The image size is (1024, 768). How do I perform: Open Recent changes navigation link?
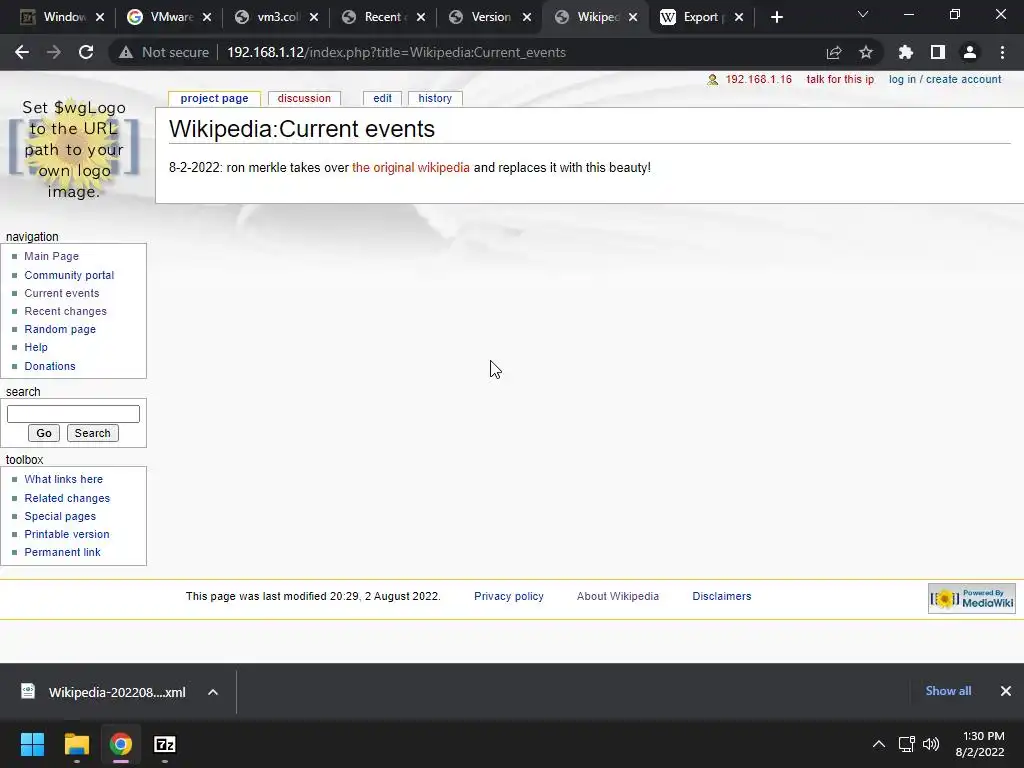[65, 312]
